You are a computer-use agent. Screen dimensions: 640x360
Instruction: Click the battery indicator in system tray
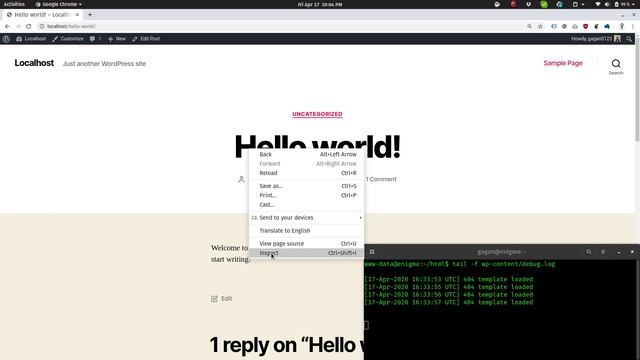[x=622, y=4]
